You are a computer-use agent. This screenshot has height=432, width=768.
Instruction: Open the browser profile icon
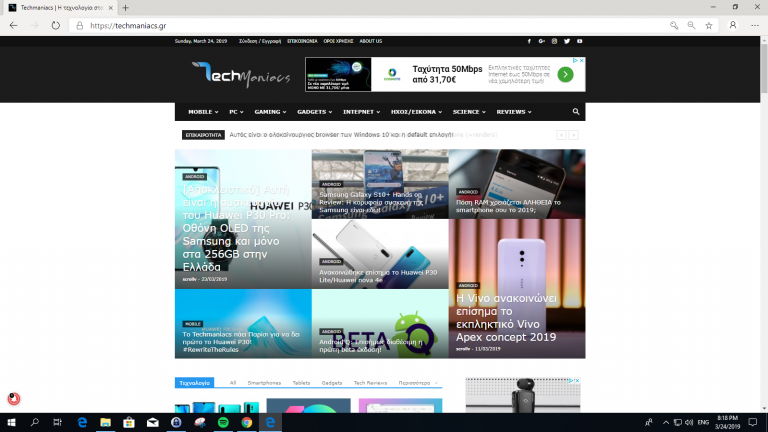(x=733, y=25)
